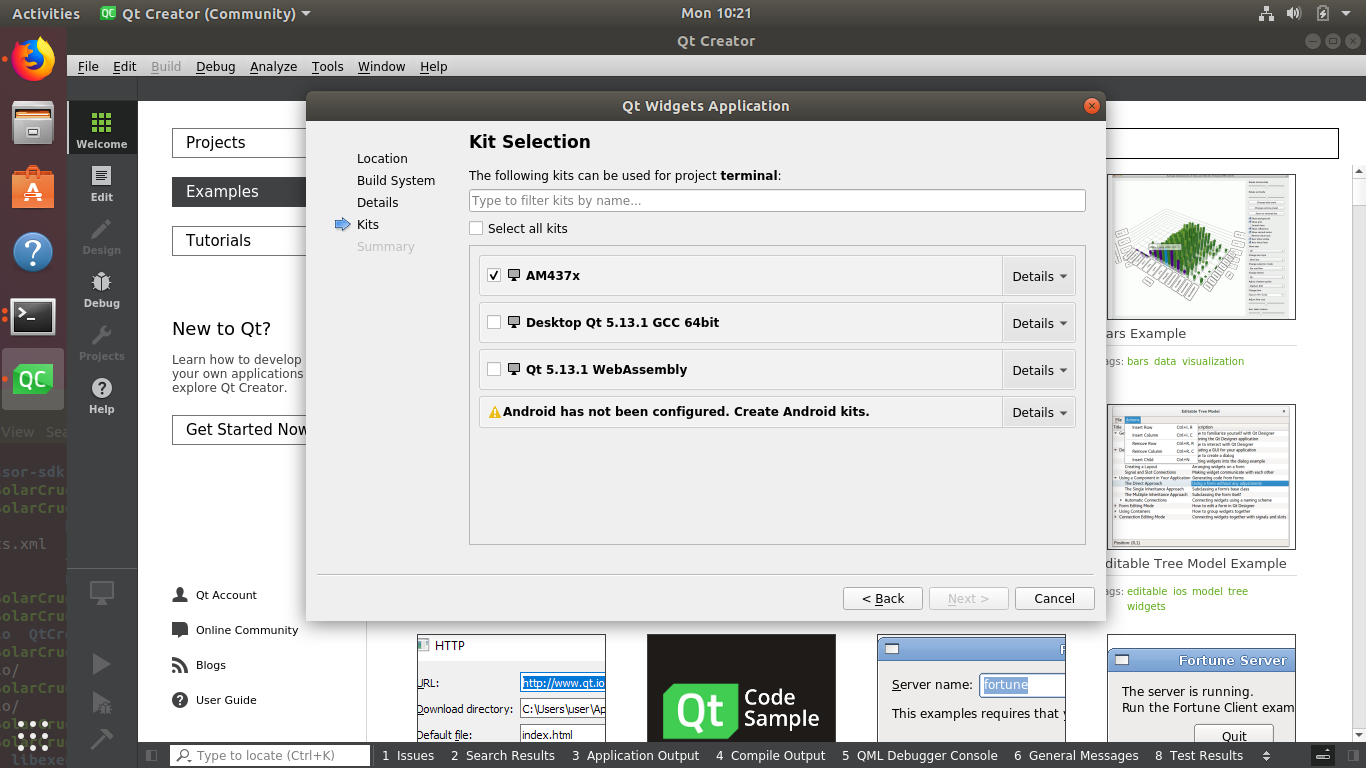Enable the Qt 5.13.1 WebAssembly kit
The height and width of the screenshot is (768, 1366).
494,369
